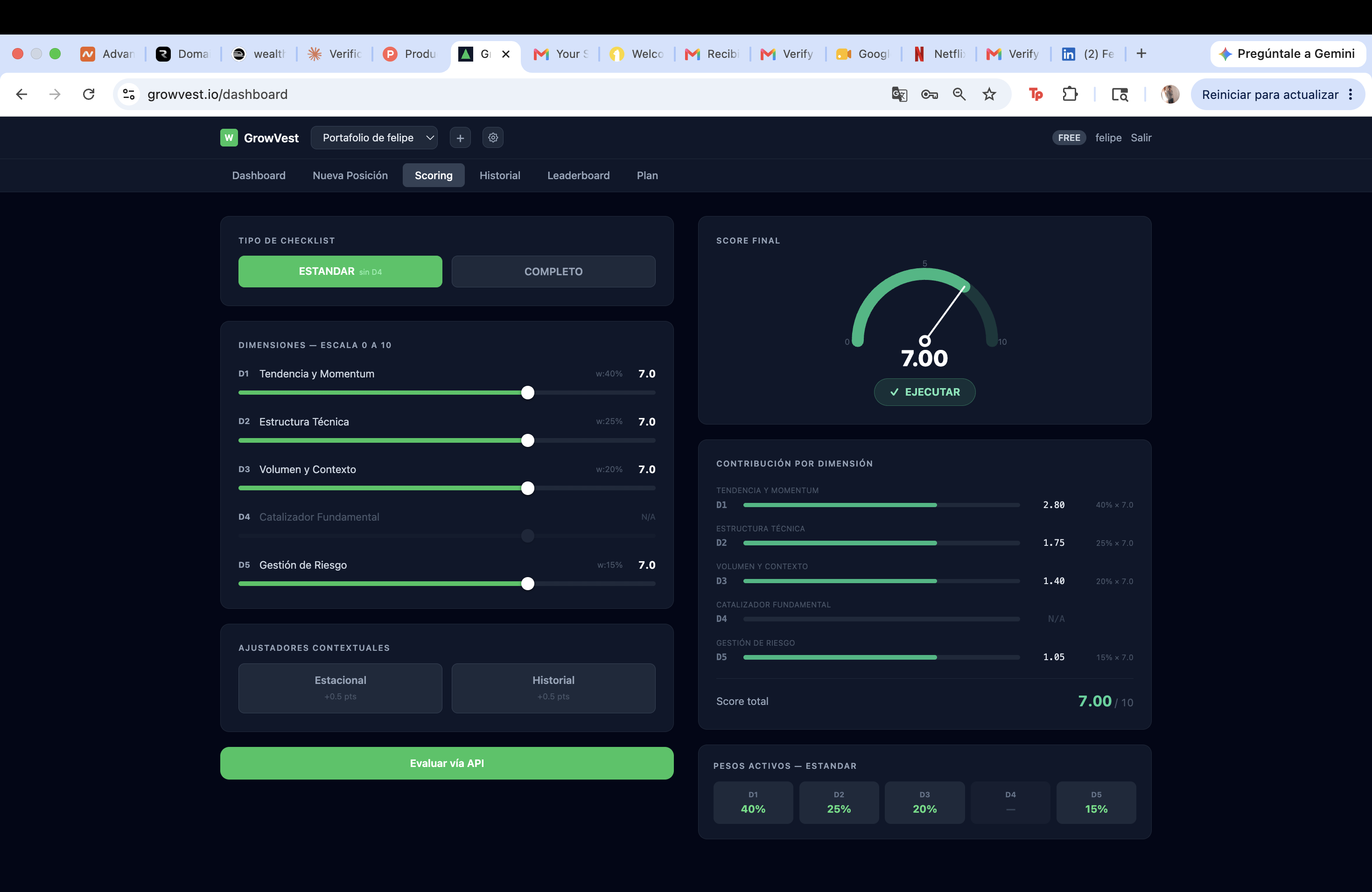Close the active GrowVest tab
This screenshot has width=1372, height=892.
point(505,54)
